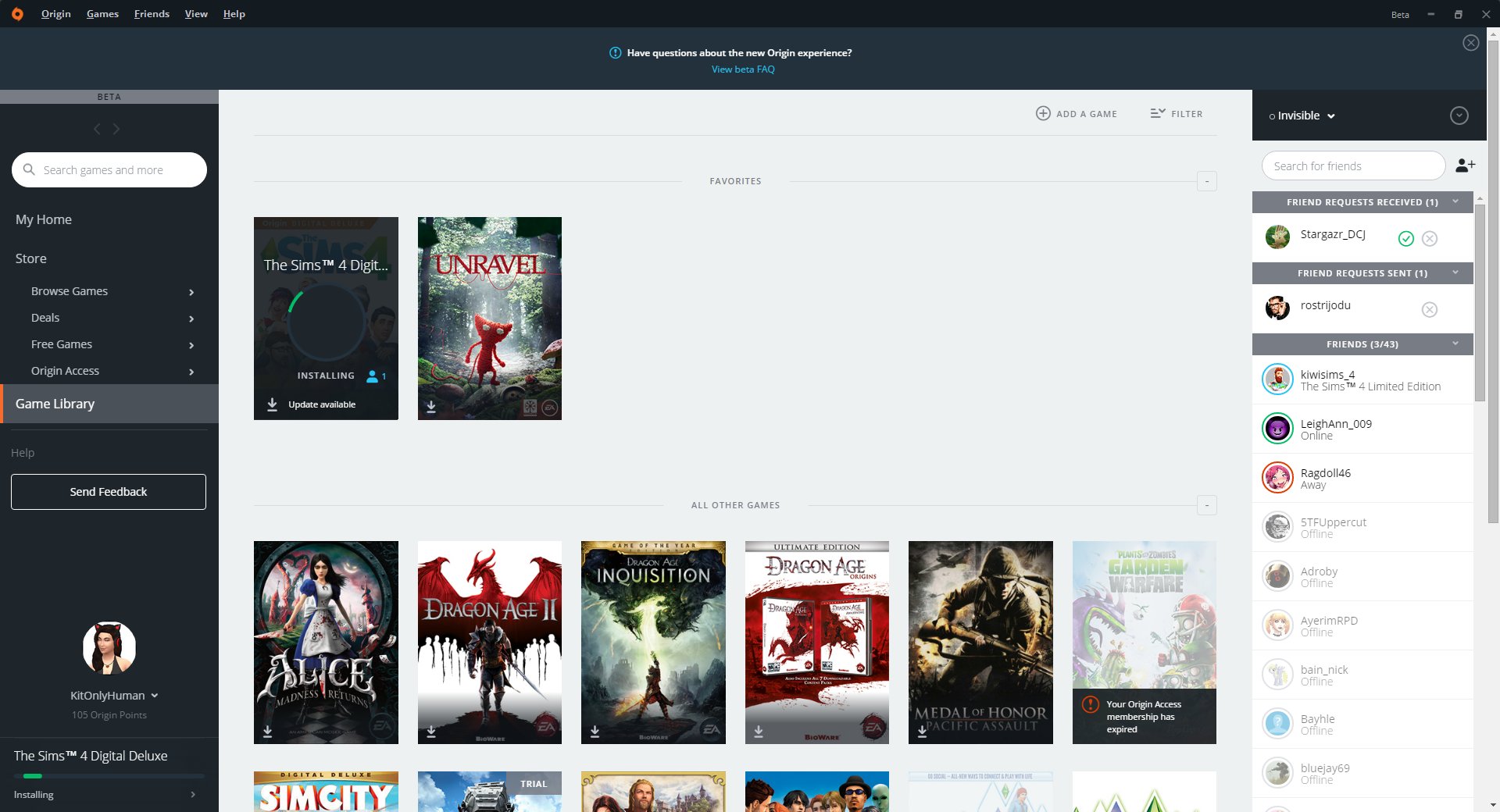1500x812 pixels.
Task: Click 105 Origin Points text
Action: coord(109,715)
